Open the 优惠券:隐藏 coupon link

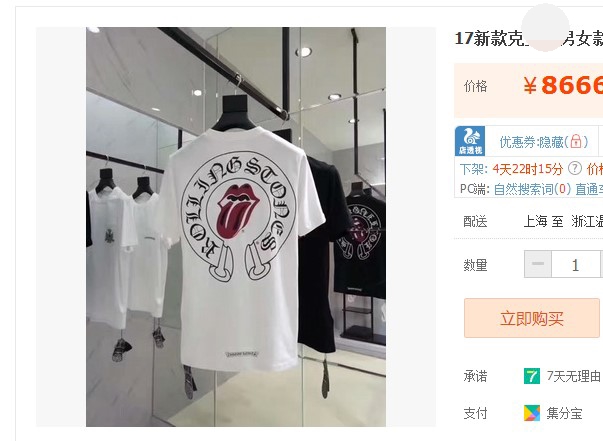point(544,142)
